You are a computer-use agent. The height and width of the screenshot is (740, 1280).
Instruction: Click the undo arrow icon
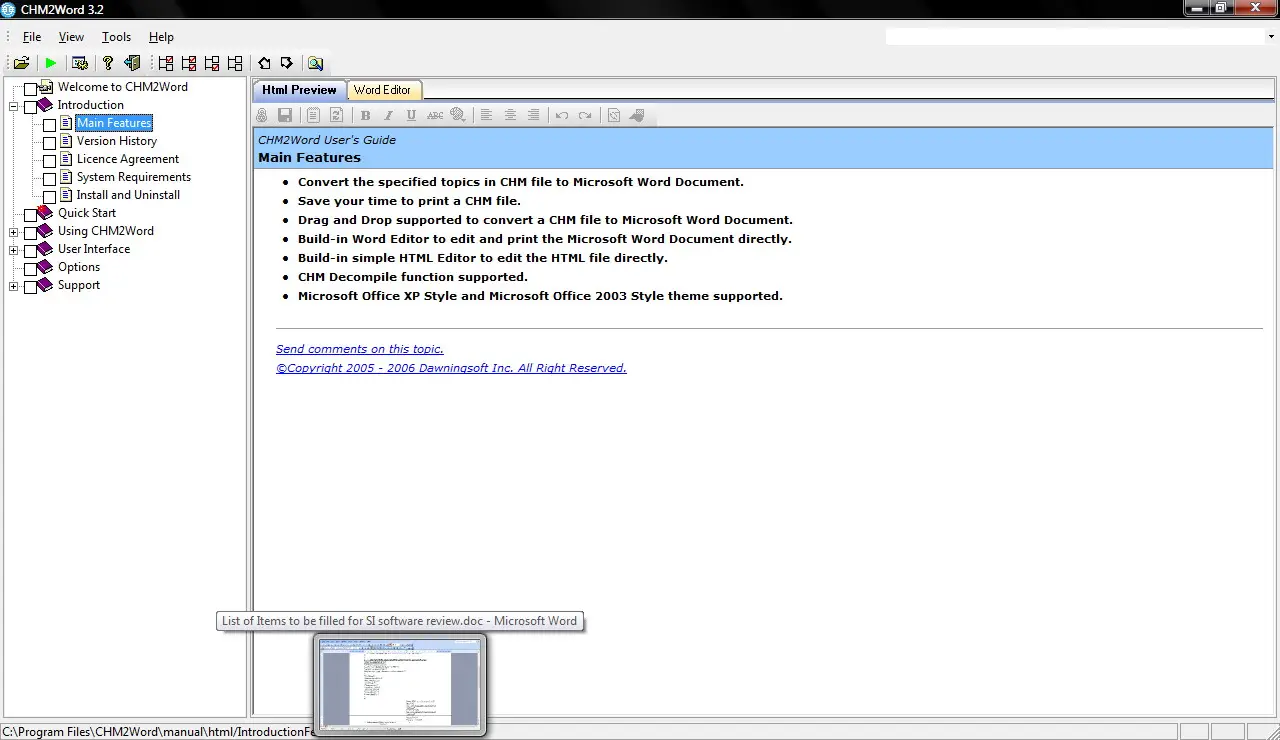tap(562, 115)
